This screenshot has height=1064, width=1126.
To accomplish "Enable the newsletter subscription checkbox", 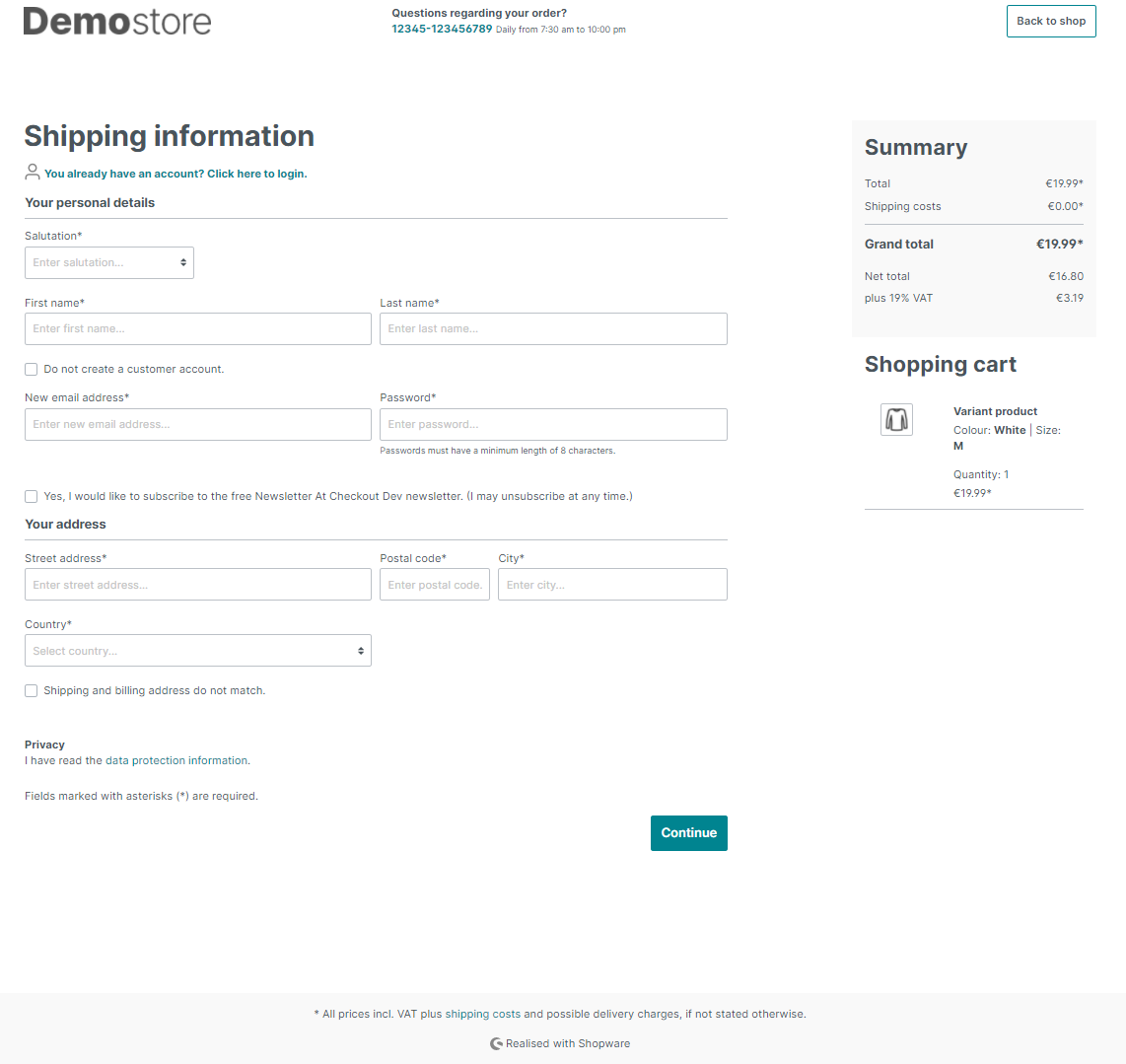I will [x=31, y=496].
